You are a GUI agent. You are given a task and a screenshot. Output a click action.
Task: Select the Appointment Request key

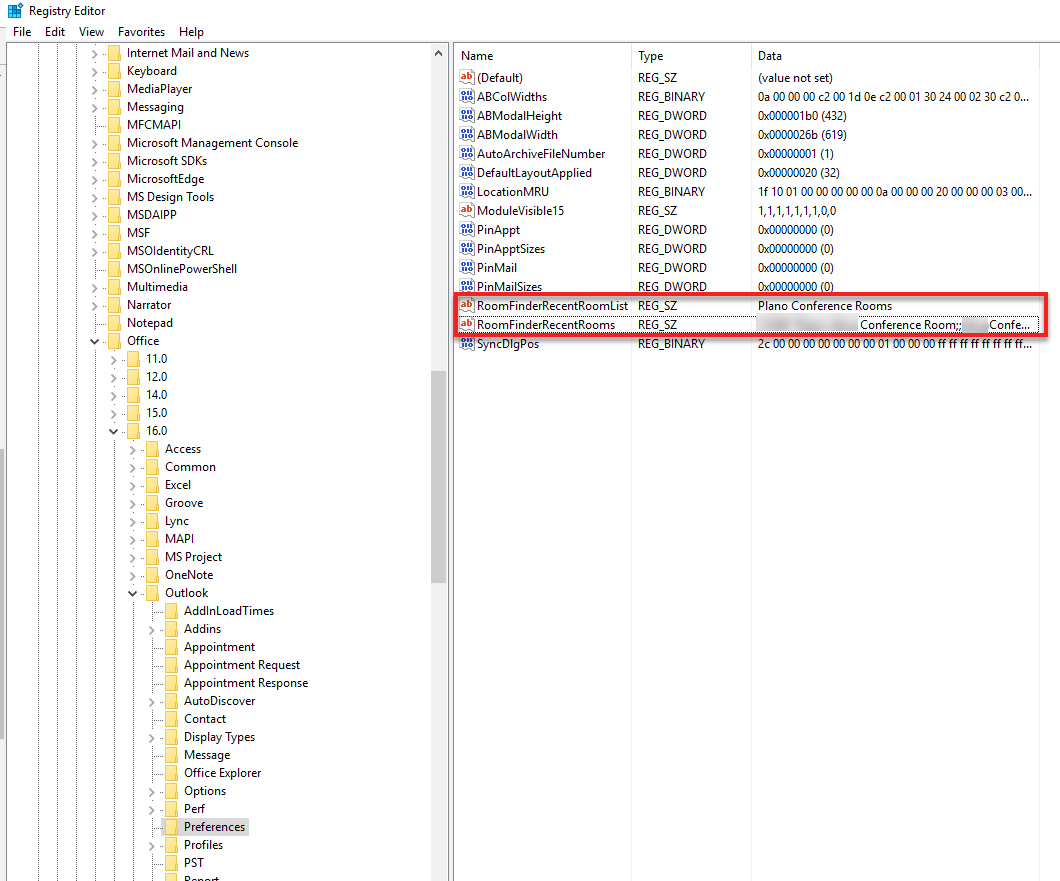click(x=241, y=665)
